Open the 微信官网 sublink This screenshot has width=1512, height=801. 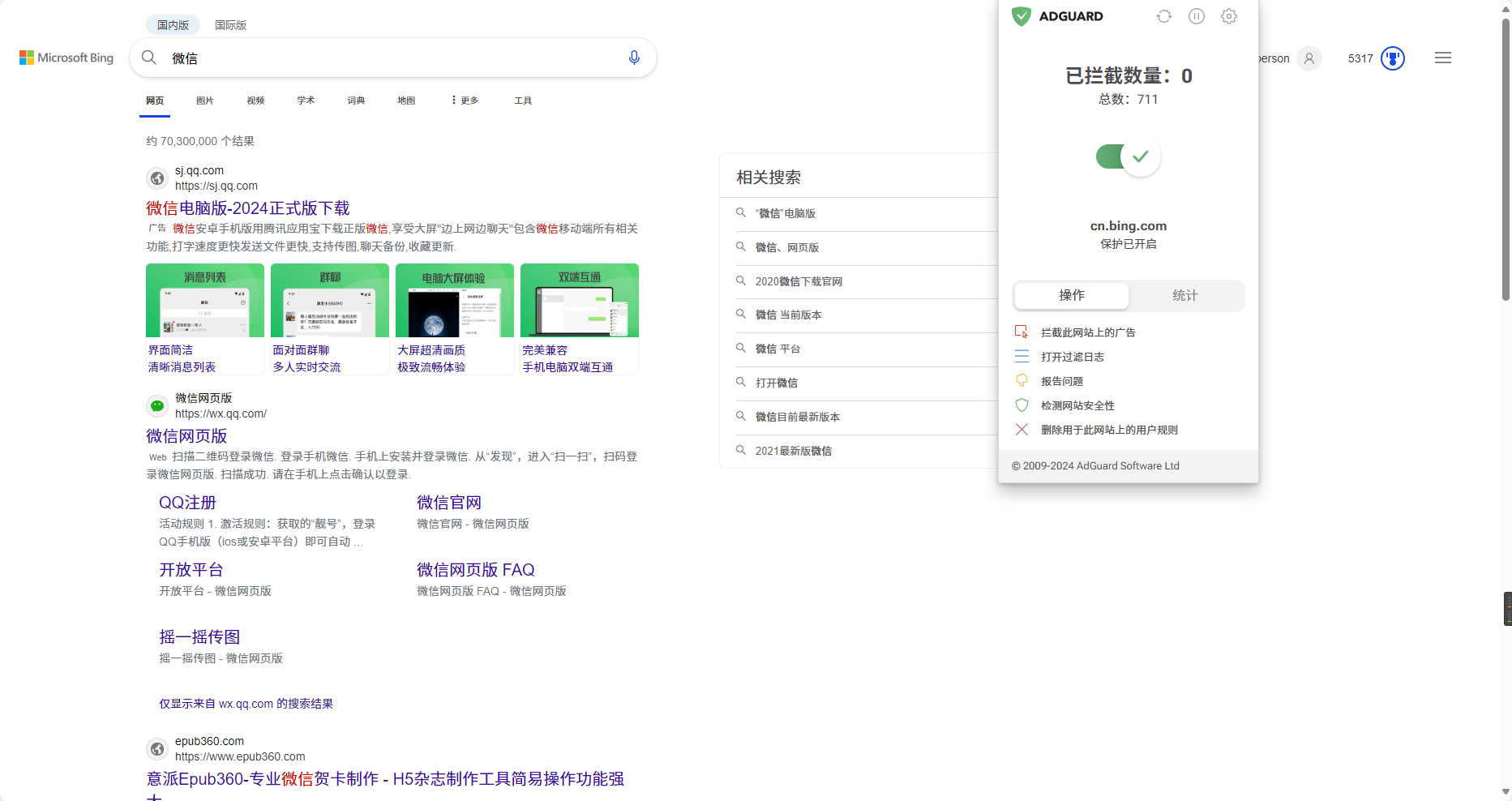click(x=449, y=503)
